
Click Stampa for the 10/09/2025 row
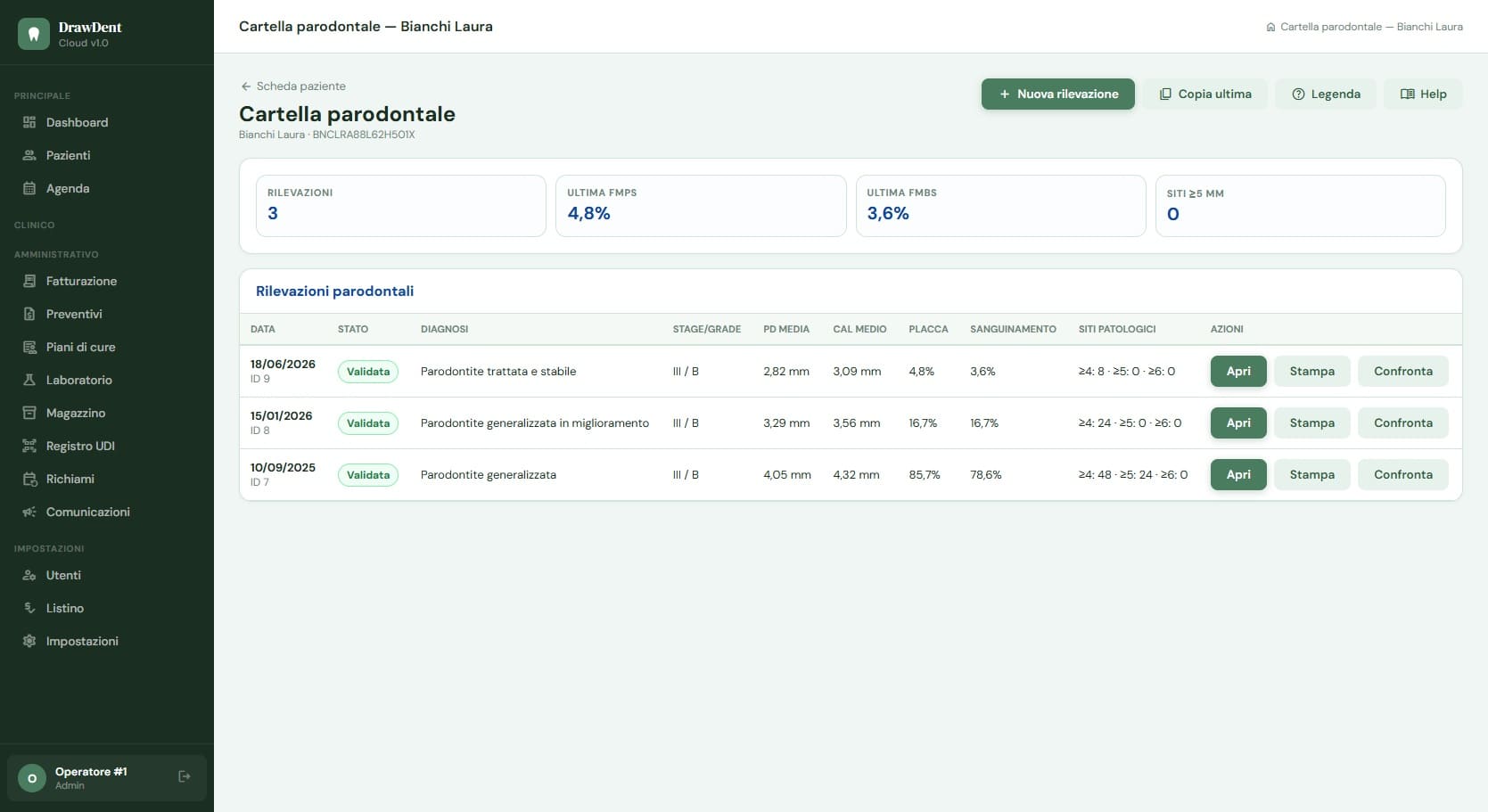click(1311, 474)
